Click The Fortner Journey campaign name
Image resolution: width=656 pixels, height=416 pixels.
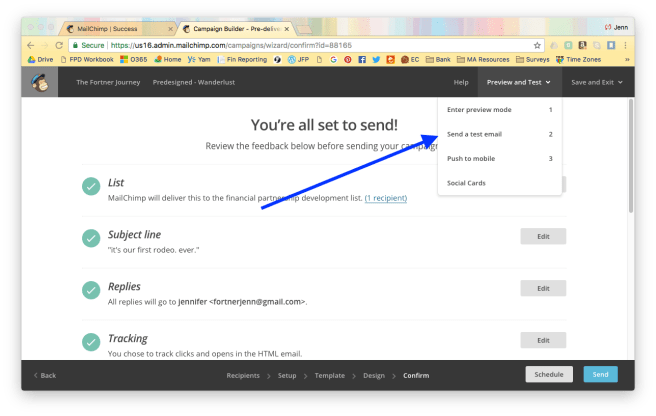[x=108, y=82]
